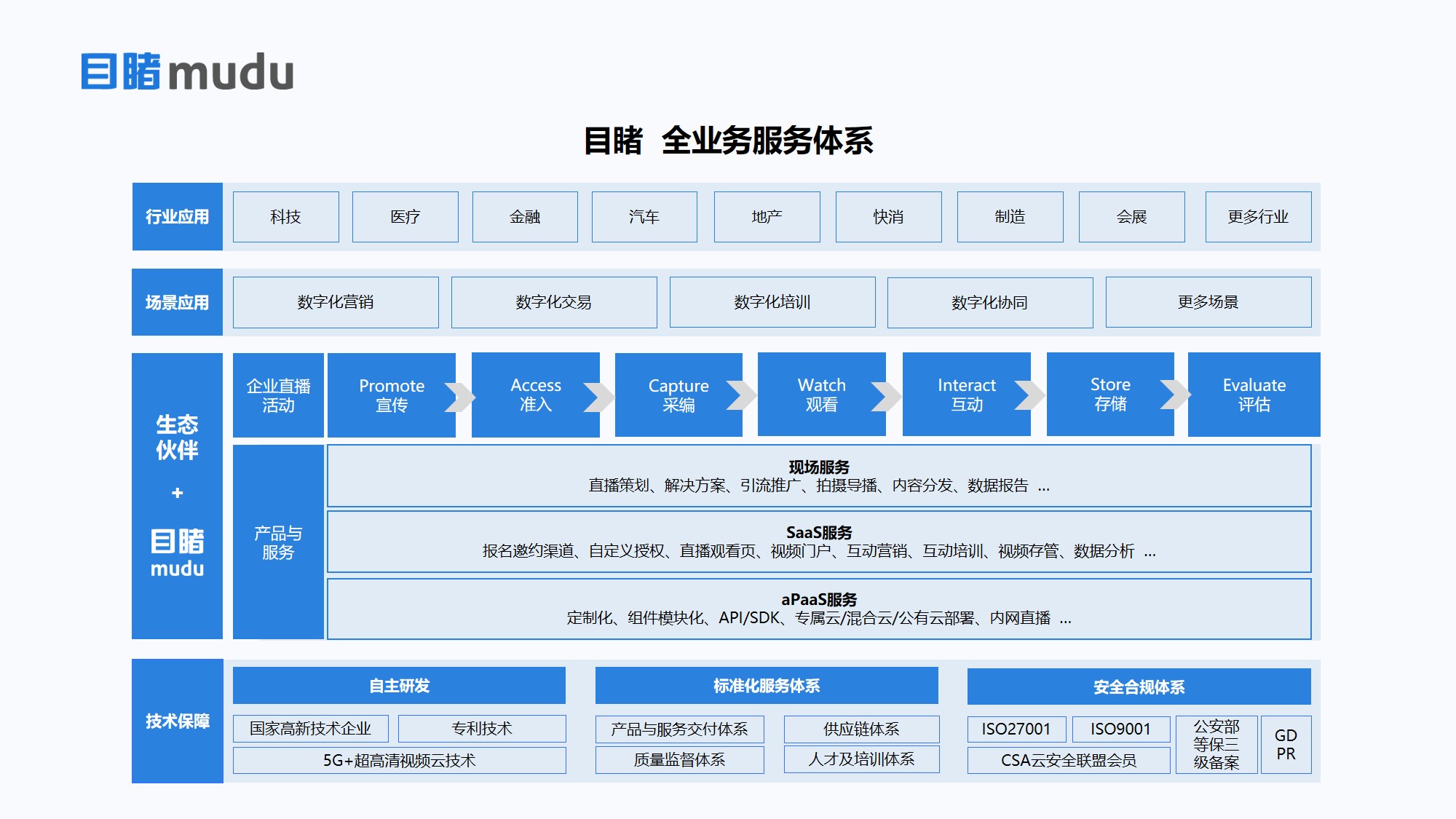The width and height of the screenshot is (1456, 819).
Task: Click the 目睹 全业务服务体系 title
Action: coord(728,140)
